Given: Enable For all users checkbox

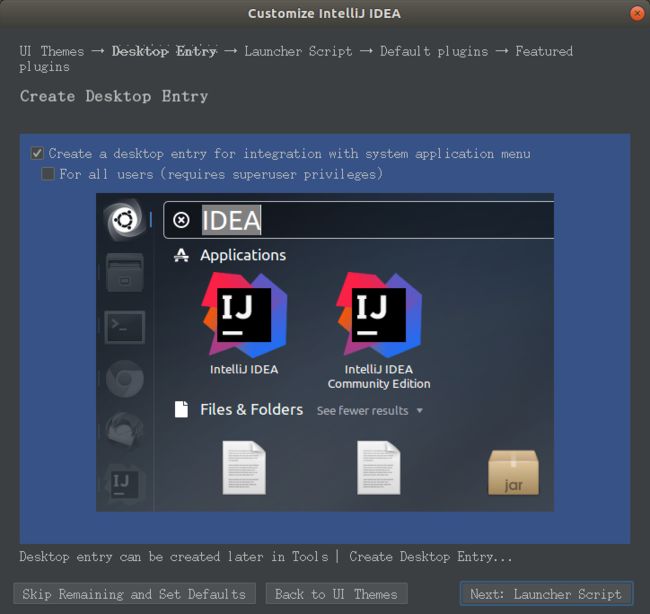Looking at the screenshot, I should coord(48,174).
